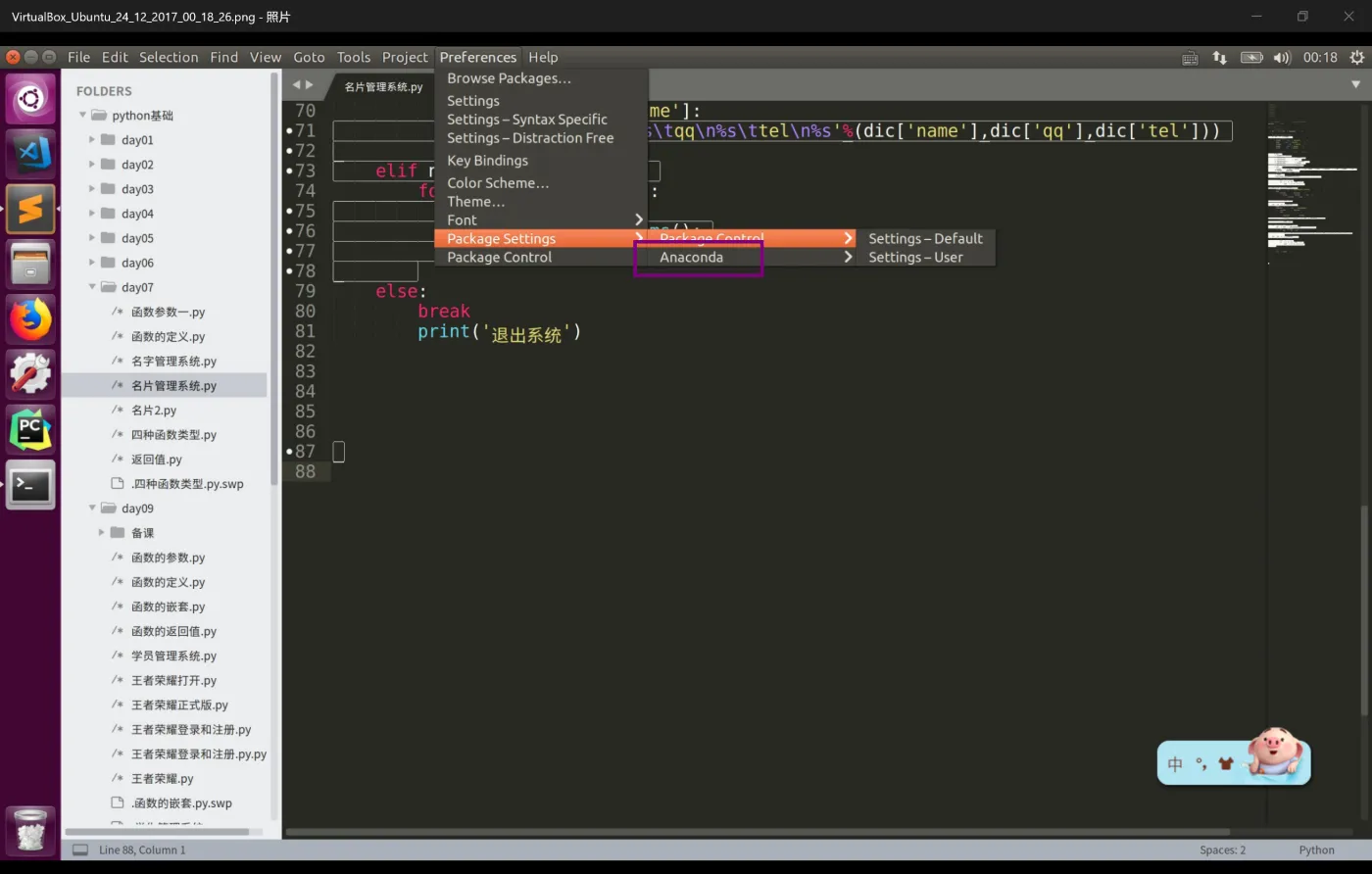The height and width of the screenshot is (874, 1372).
Task: Open Settings – Default
Action: 925,238
